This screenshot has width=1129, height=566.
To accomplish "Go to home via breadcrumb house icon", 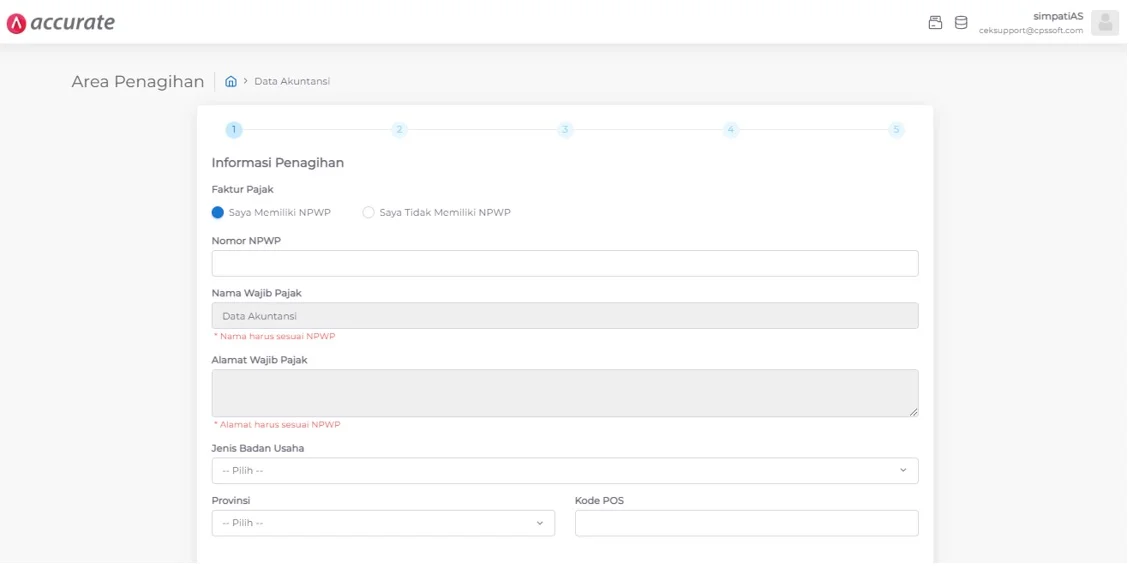I will click(231, 81).
